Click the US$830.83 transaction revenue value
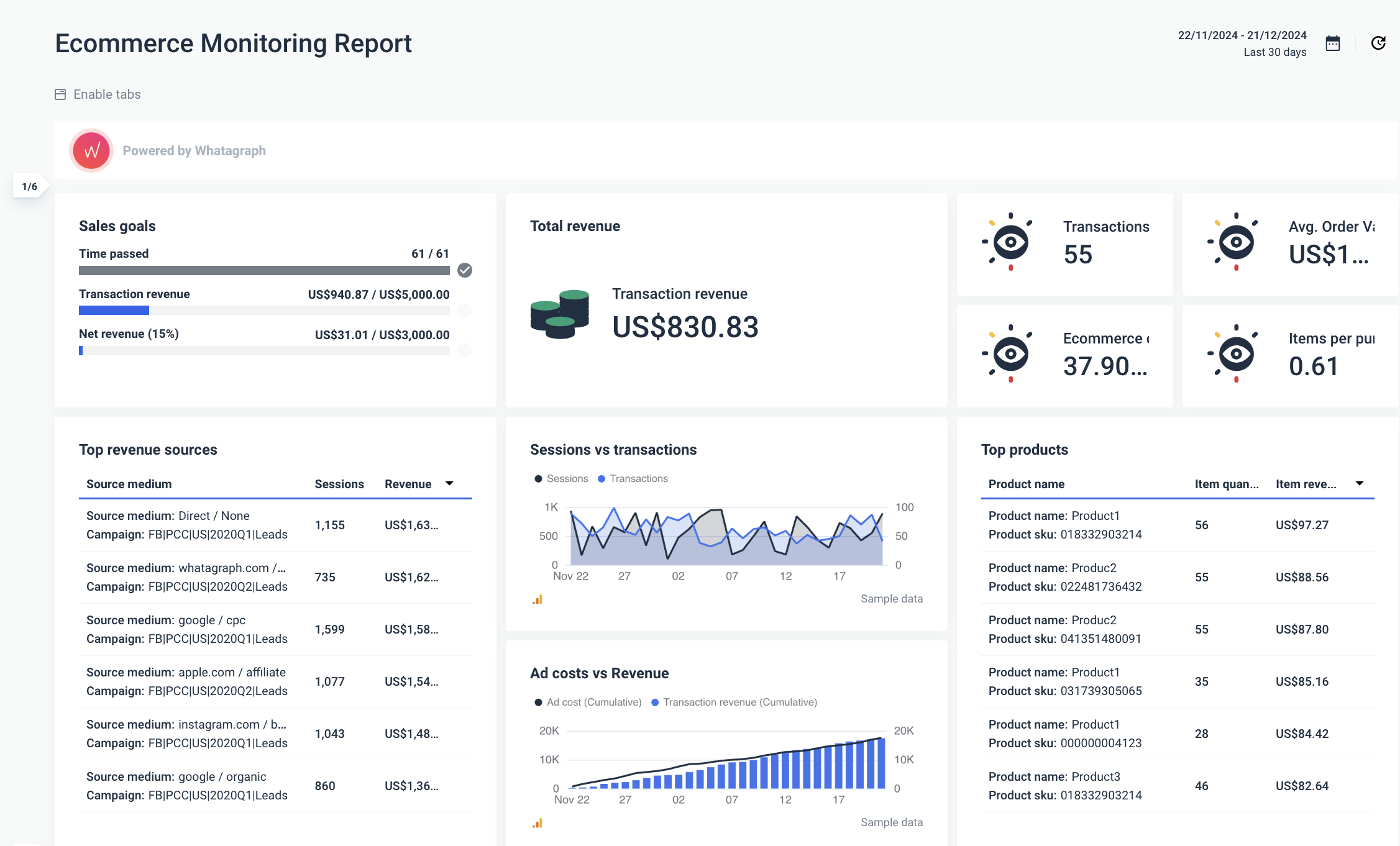The width and height of the screenshot is (1400, 846). (x=685, y=327)
